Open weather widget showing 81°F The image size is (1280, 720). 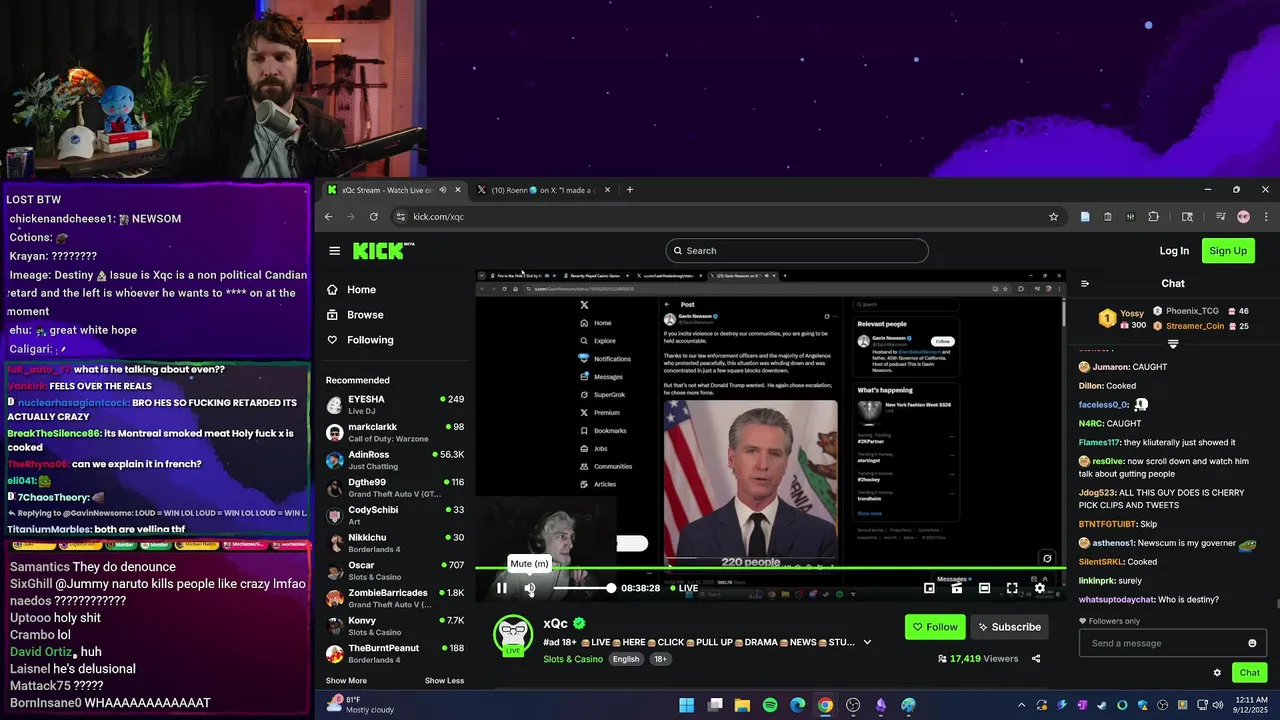[x=360, y=705]
